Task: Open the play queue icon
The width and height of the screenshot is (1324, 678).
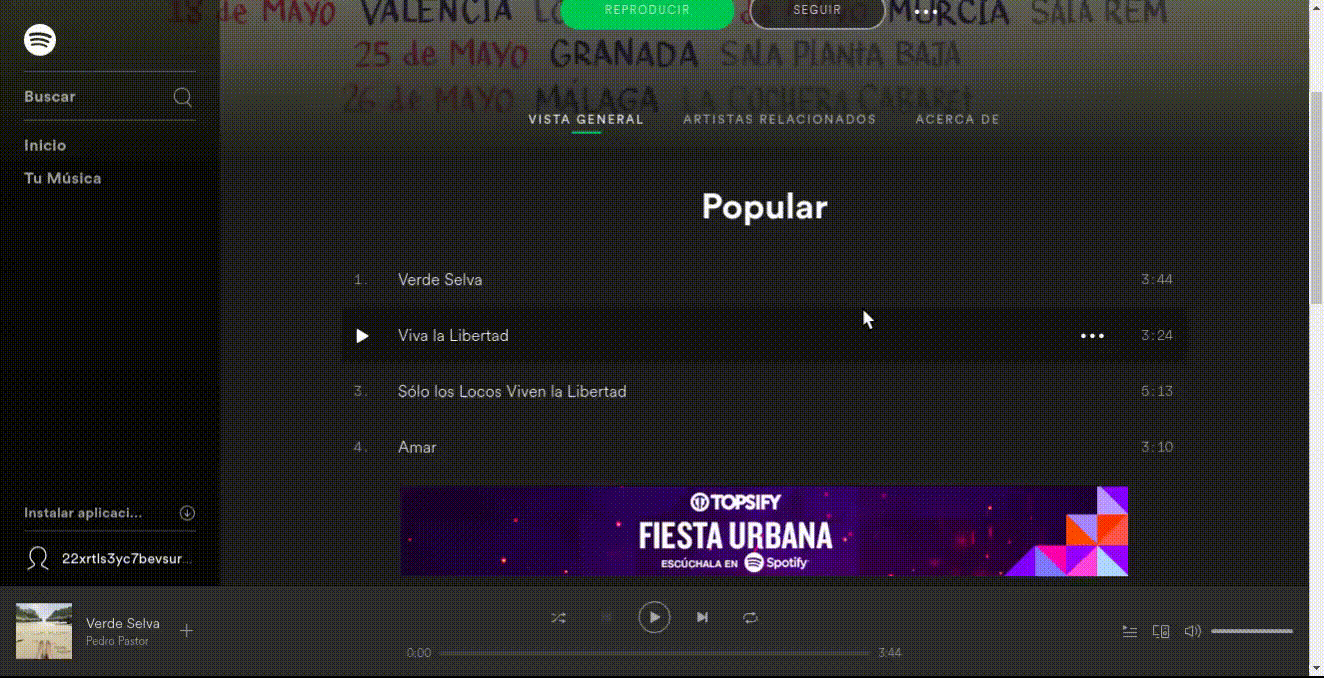Action: pos(1129,631)
